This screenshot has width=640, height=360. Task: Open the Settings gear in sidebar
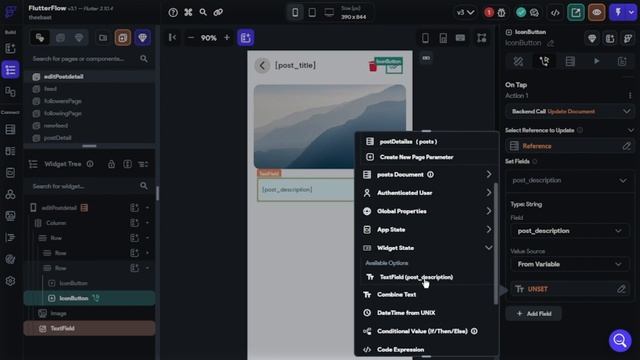(x=10, y=281)
